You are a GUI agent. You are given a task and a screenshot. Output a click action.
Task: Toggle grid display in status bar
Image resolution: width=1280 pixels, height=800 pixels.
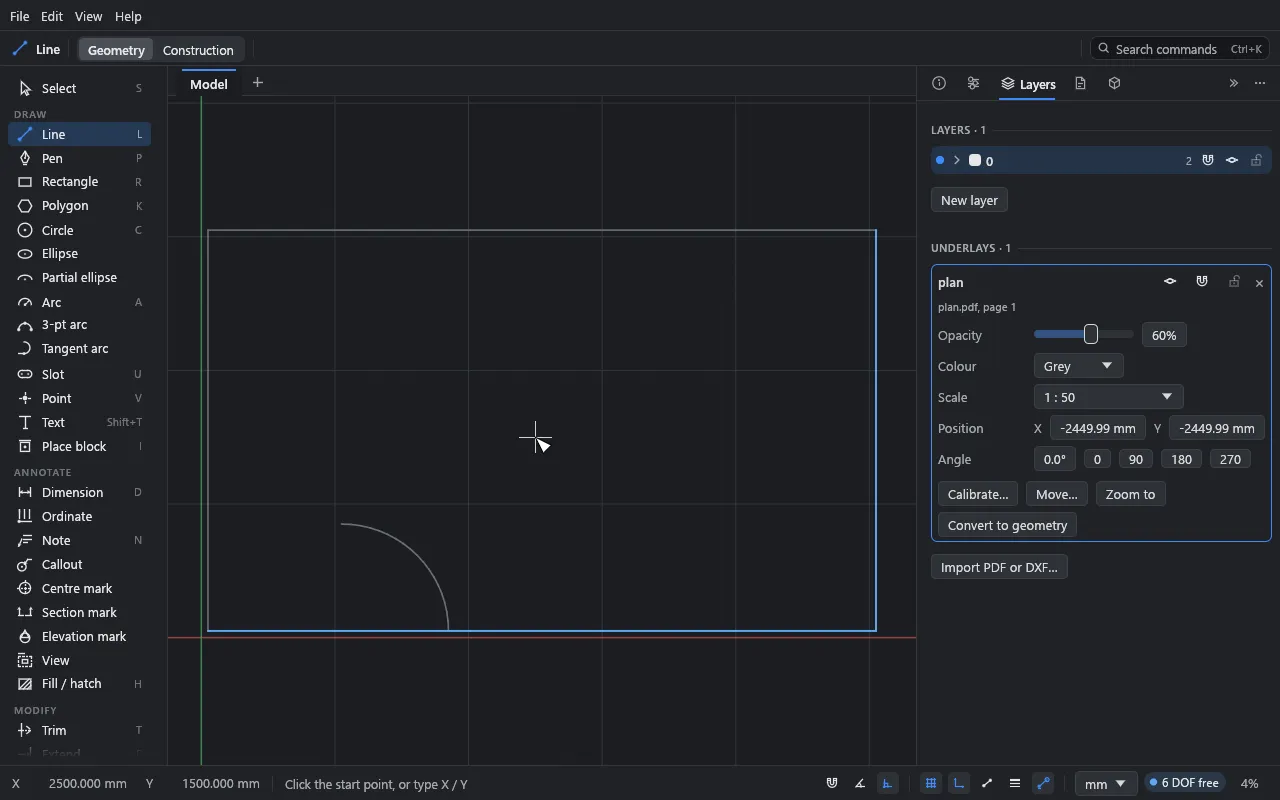tap(931, 784)
